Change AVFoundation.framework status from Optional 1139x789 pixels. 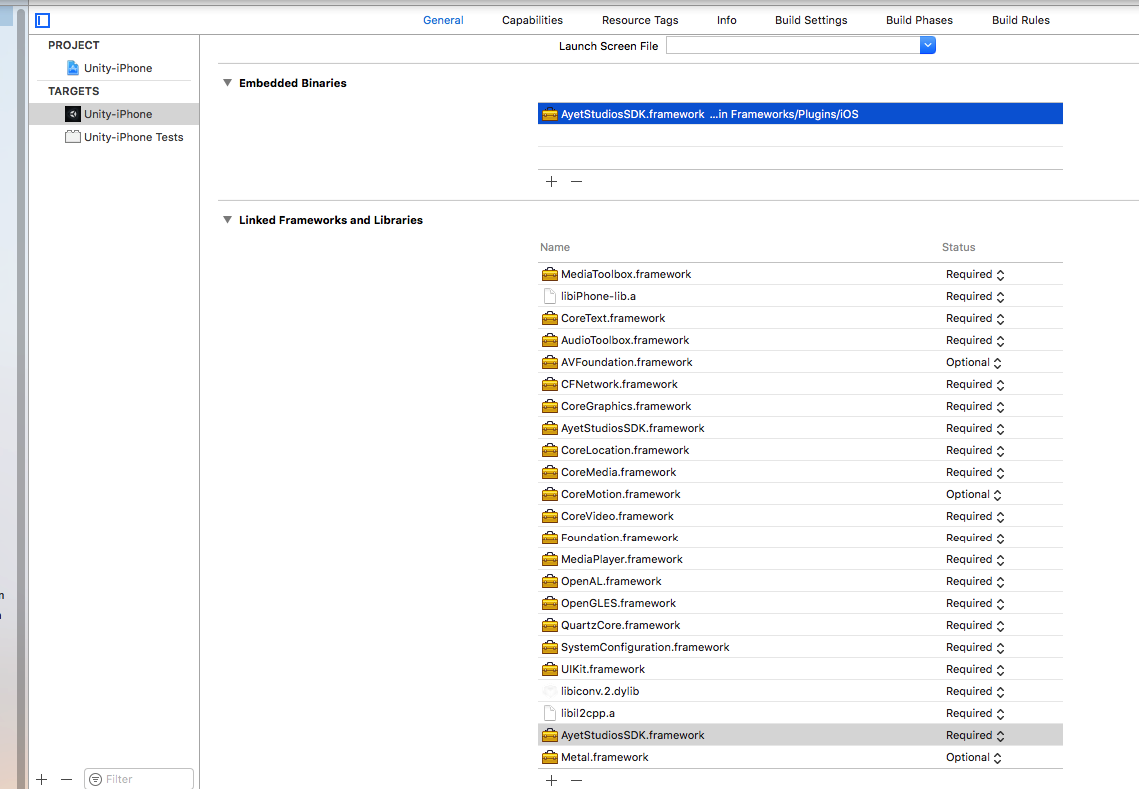973,363
